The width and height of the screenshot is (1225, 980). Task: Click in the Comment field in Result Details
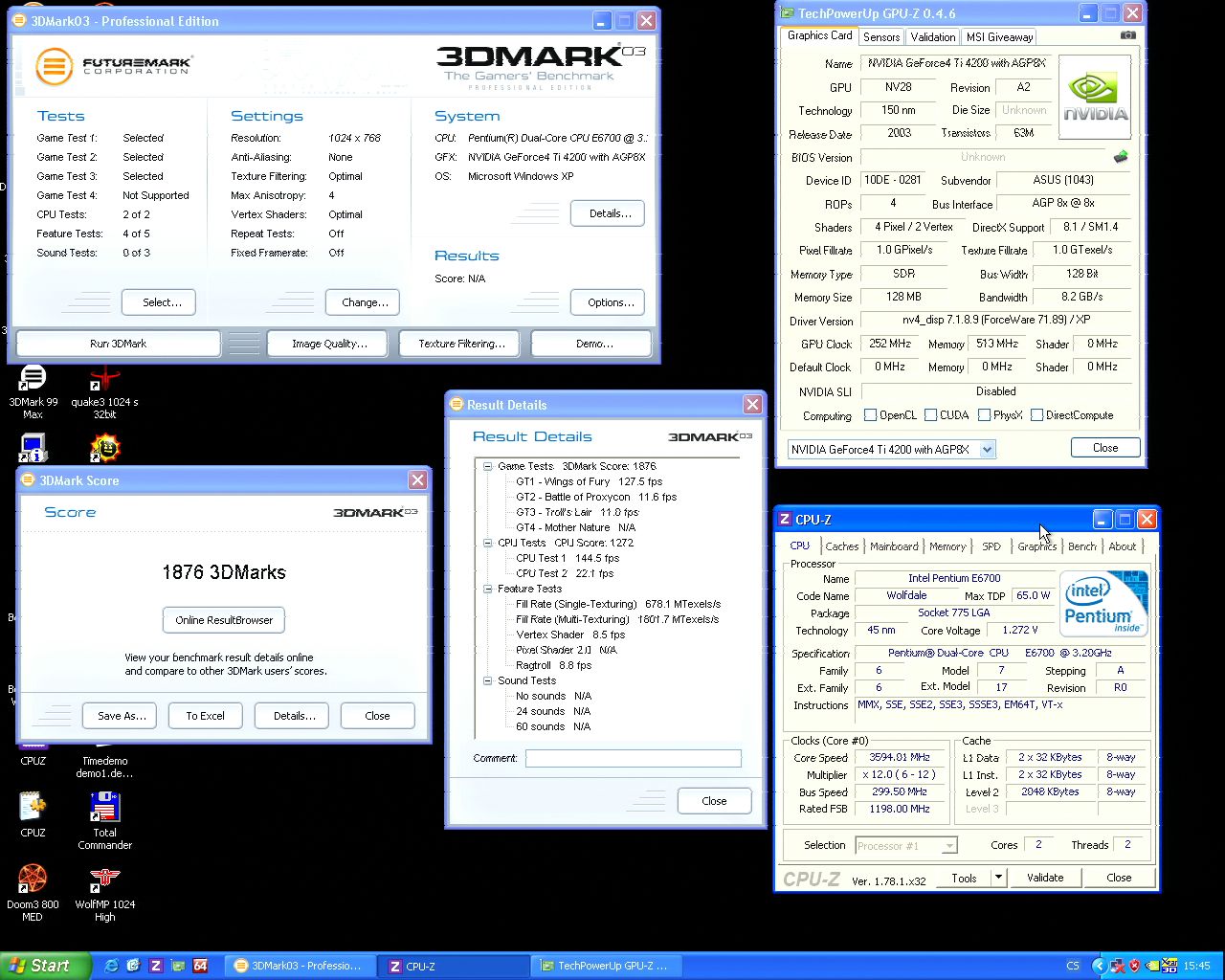(x=633, y=758)
